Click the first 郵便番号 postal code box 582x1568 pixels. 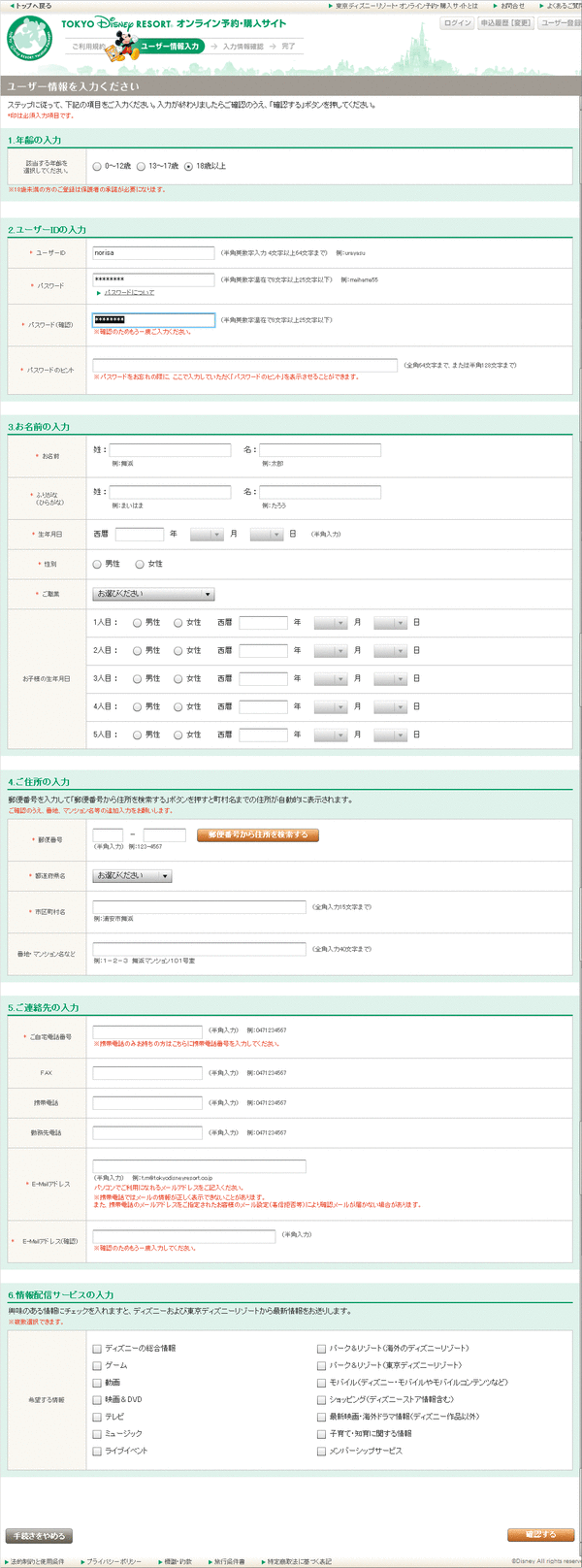point(108,834)
